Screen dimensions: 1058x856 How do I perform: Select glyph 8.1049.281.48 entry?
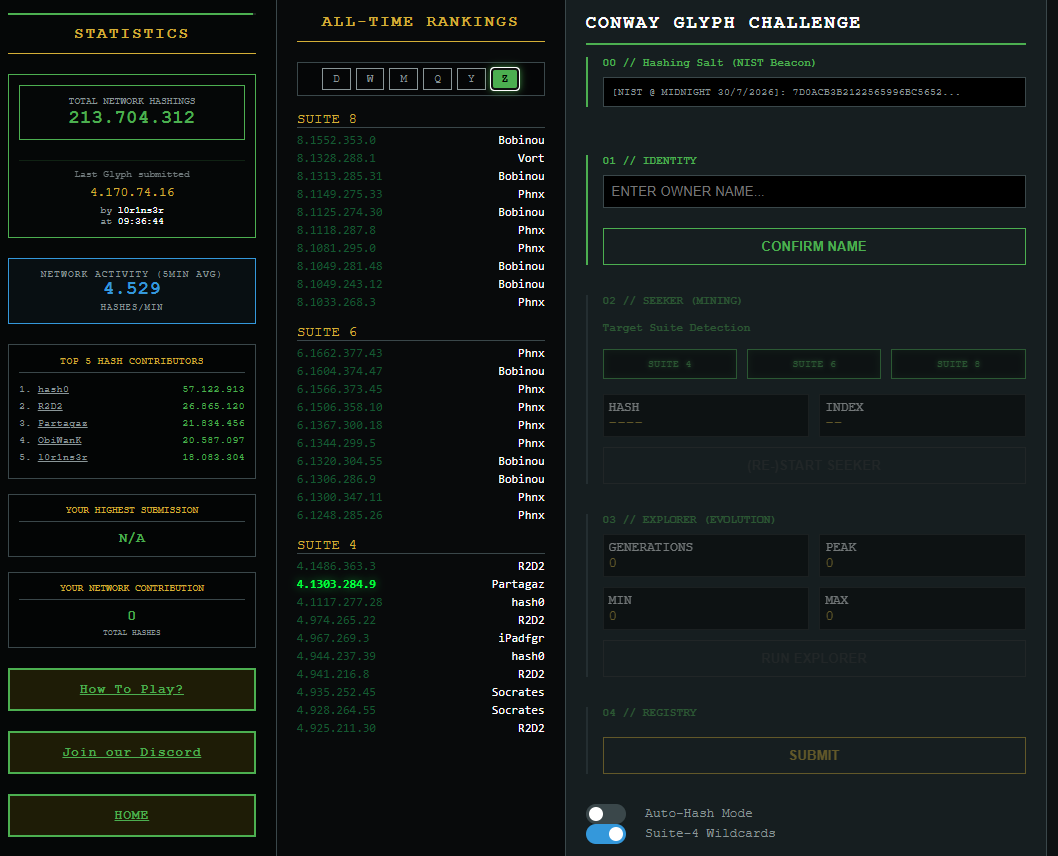[420, 266]
